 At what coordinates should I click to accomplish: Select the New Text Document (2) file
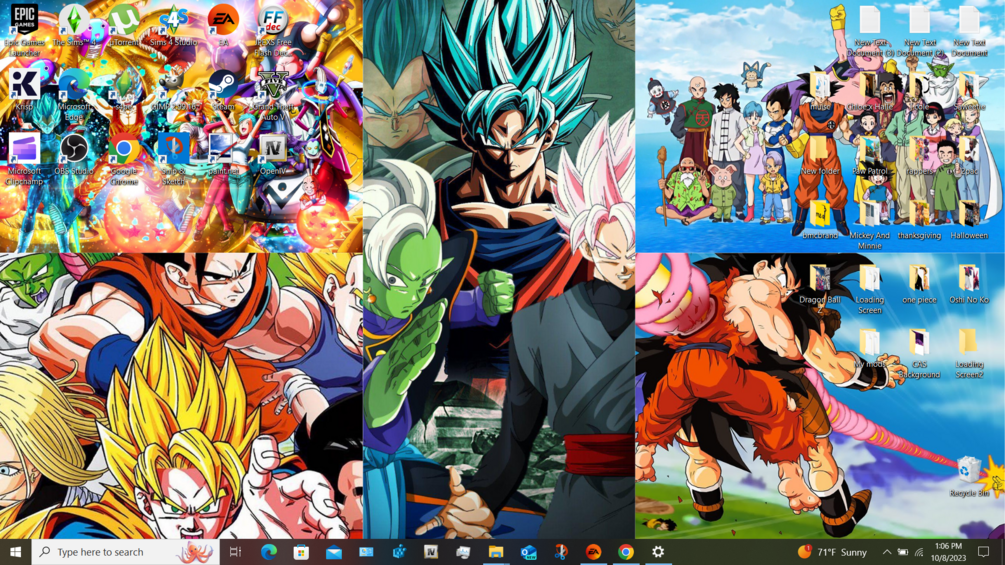click(x=920, y=30)
